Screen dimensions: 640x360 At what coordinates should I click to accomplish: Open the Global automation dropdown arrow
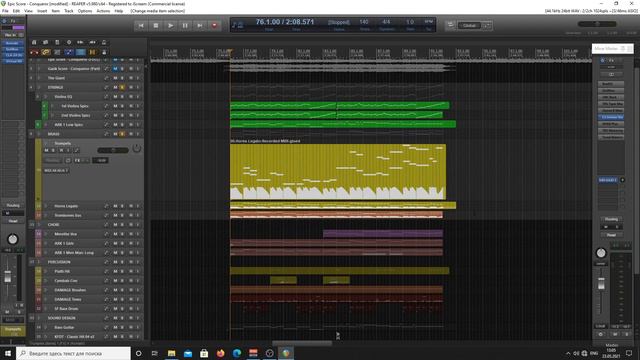pyautogui.click(x=487, y=25)
